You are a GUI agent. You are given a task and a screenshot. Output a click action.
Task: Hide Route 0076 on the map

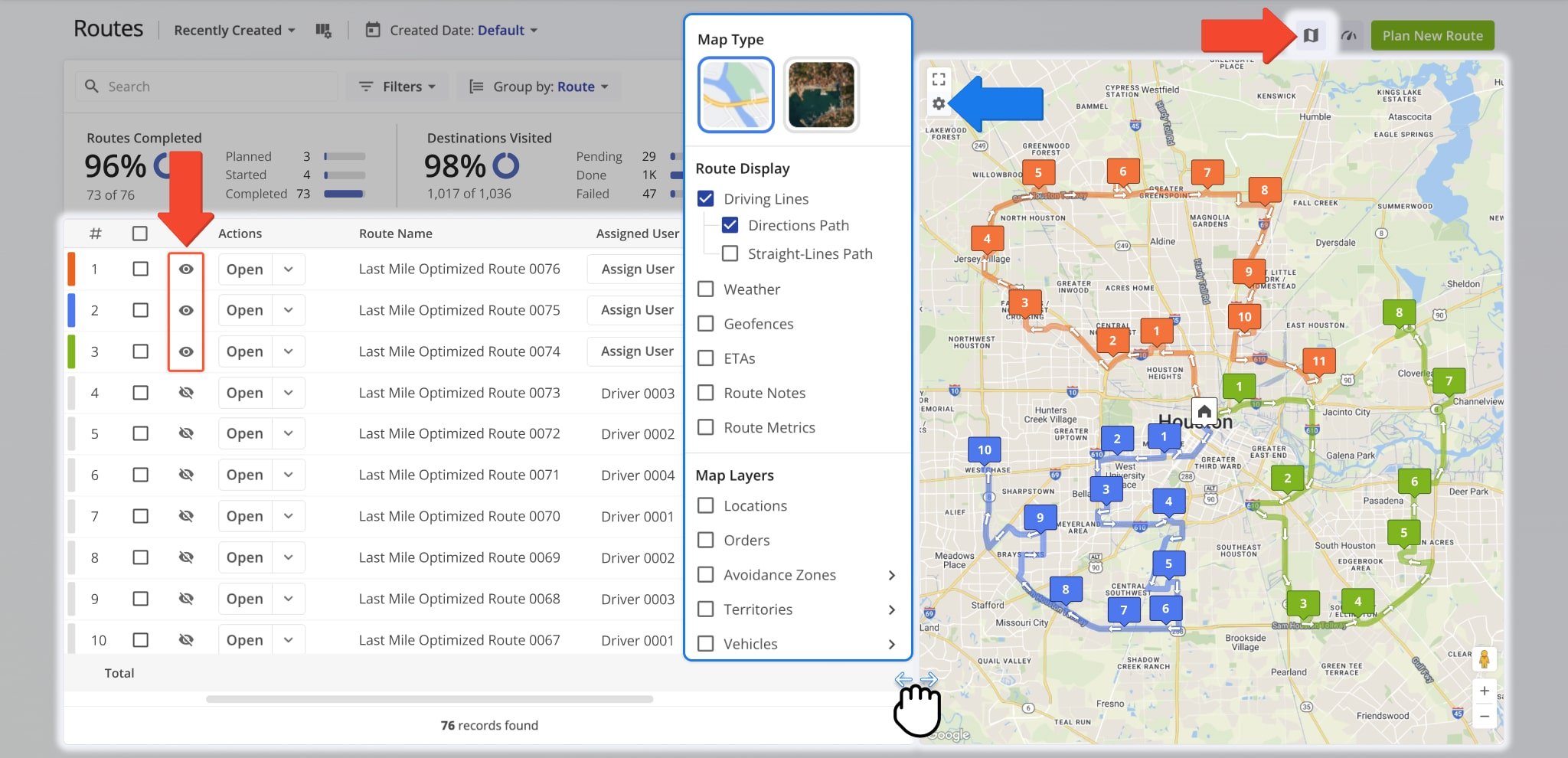[186, 270]
